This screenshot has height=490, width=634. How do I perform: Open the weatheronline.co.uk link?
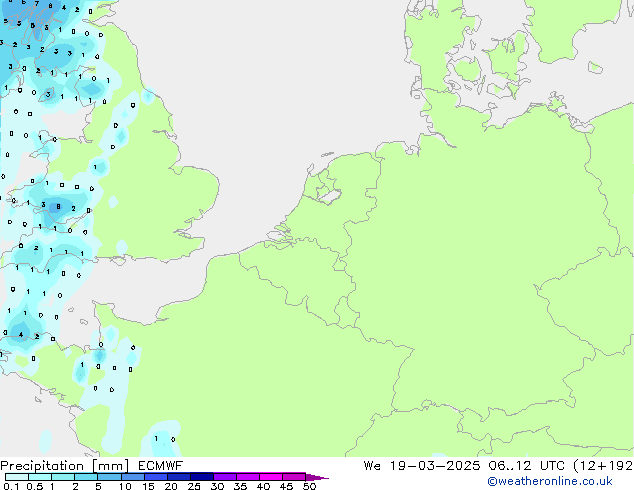550,481
